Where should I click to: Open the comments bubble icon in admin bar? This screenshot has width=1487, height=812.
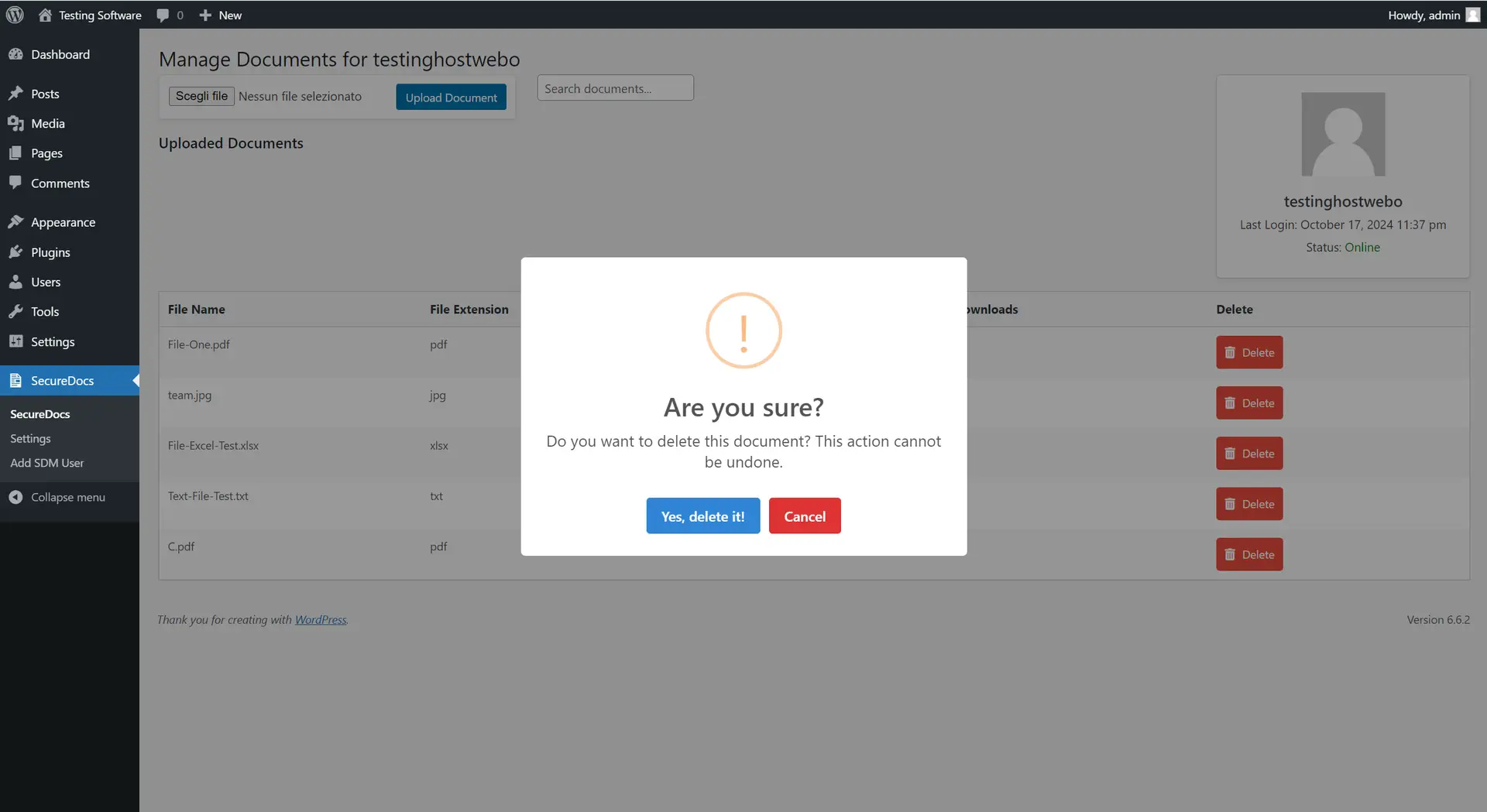tap(163, 15)
